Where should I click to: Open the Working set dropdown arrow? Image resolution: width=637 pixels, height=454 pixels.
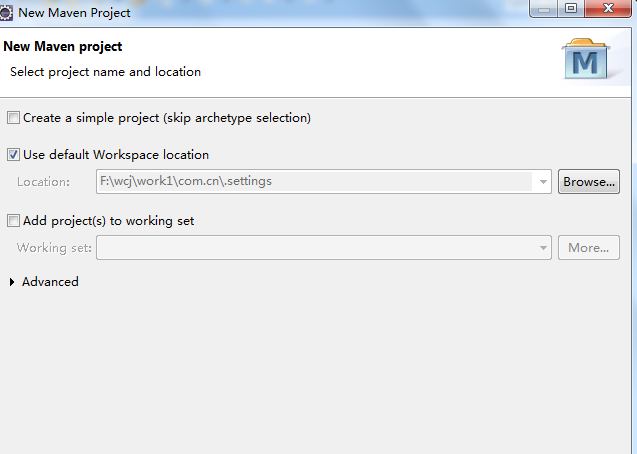[543, 248]
